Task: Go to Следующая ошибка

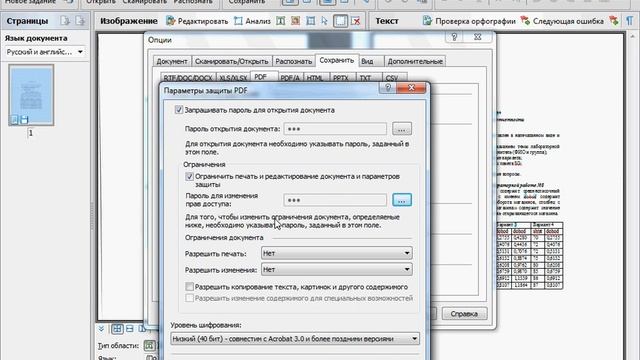Action: 562,21
